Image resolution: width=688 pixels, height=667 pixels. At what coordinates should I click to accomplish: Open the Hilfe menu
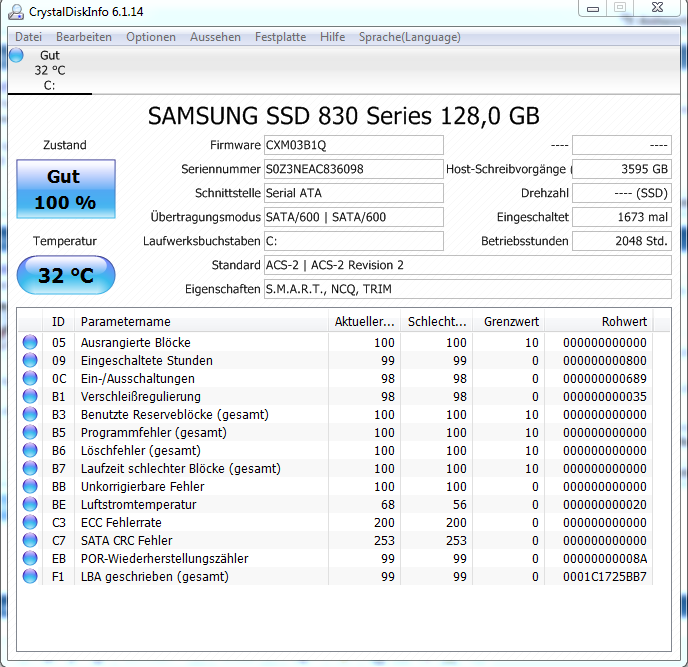point(332,37)
